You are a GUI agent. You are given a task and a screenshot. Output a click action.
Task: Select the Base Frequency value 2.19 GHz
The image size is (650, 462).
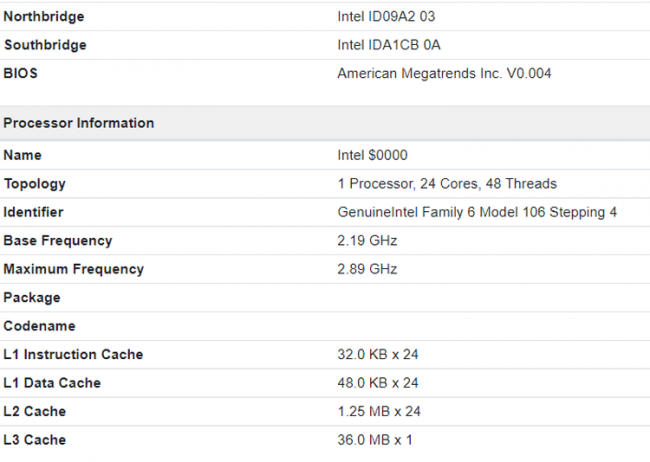pyautogui.click(x=367, y=241)
